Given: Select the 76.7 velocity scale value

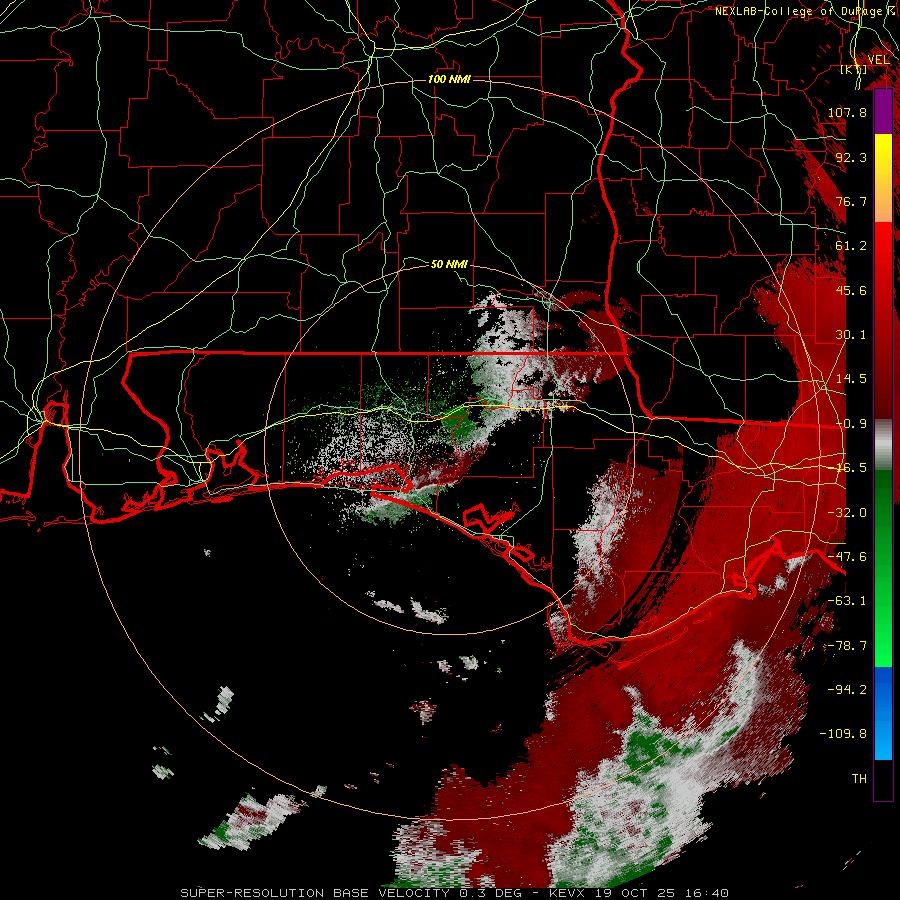Looking at the screenshot, I should (851, 201).
